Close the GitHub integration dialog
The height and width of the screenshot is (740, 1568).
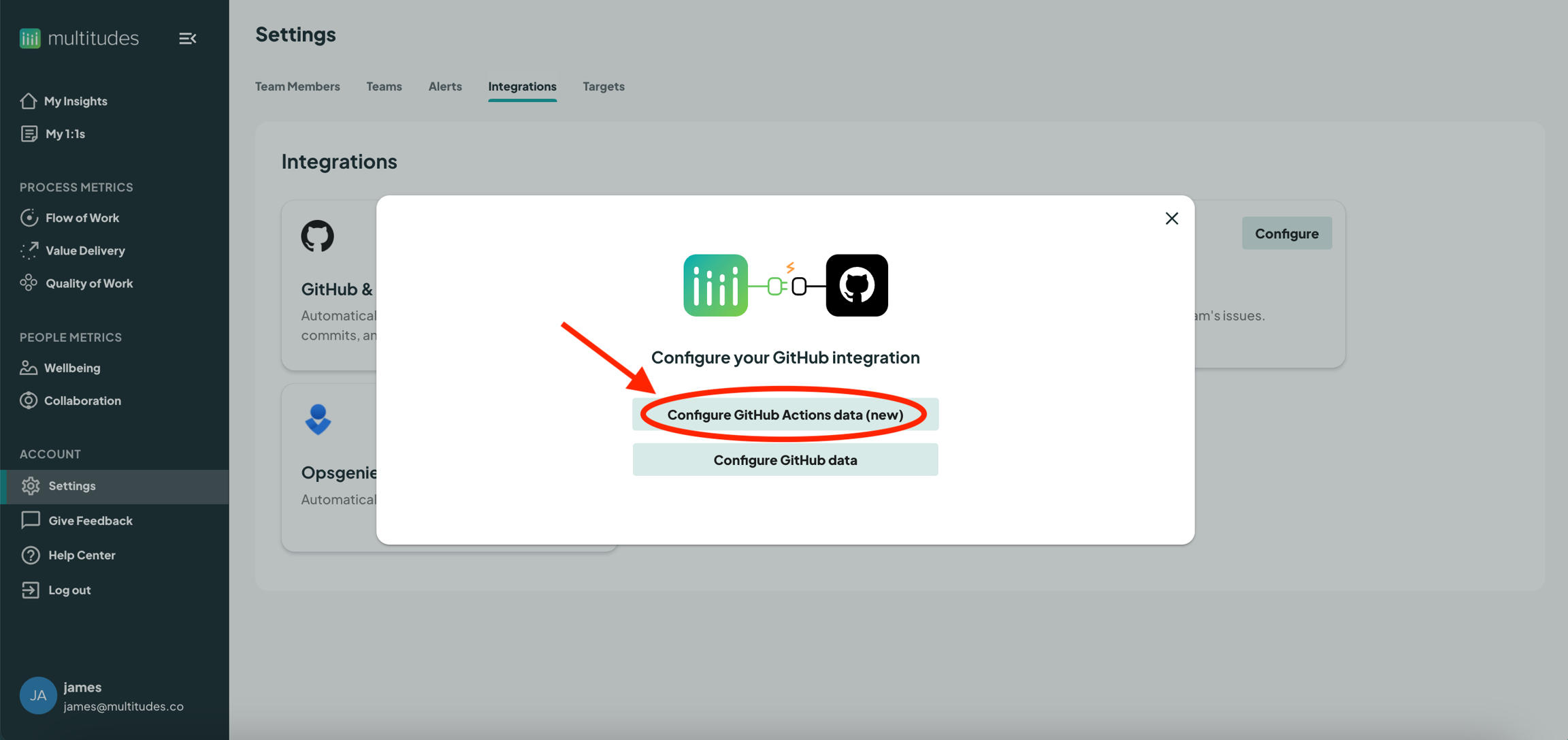pyautogui.click(x=1171, y=219)
